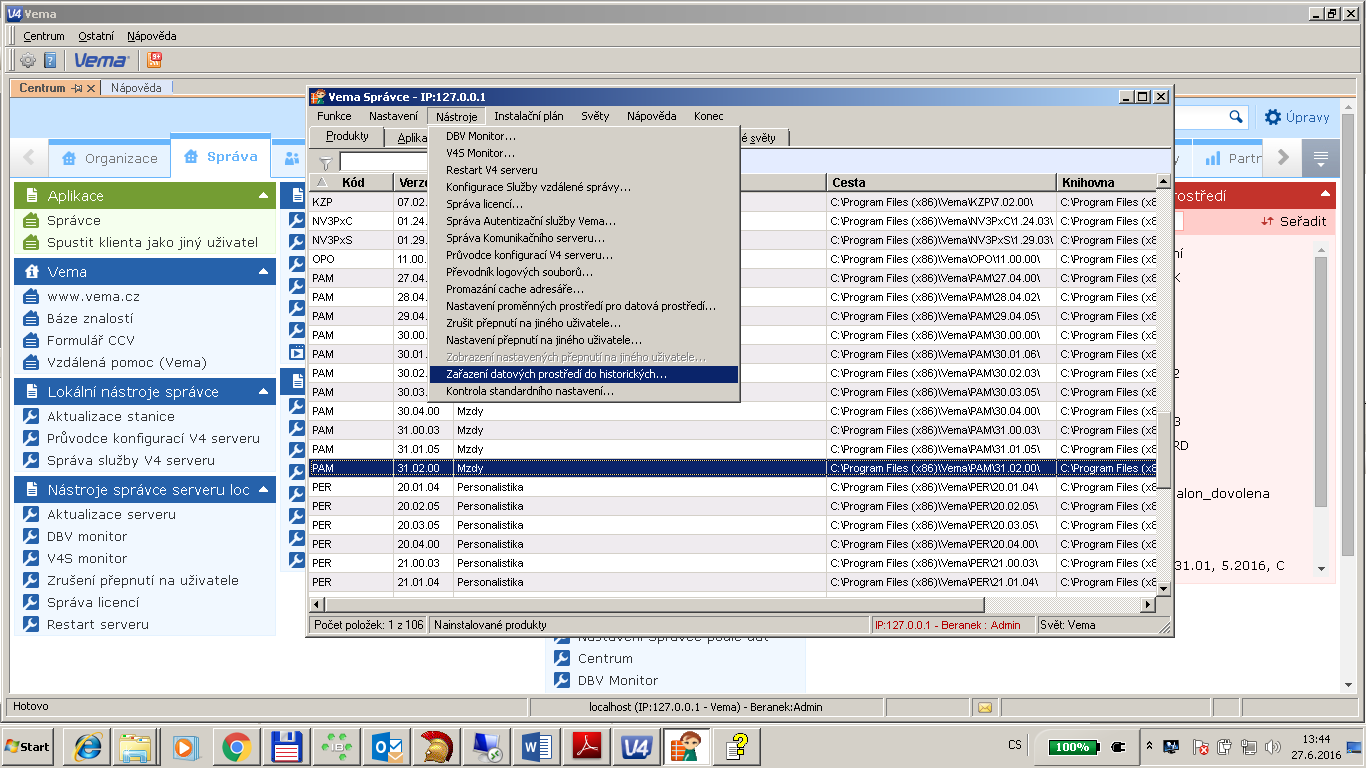Navigate tabs right with the arrow
The width and height of the screenshot is (1366, 768).
pos(1285,158)
